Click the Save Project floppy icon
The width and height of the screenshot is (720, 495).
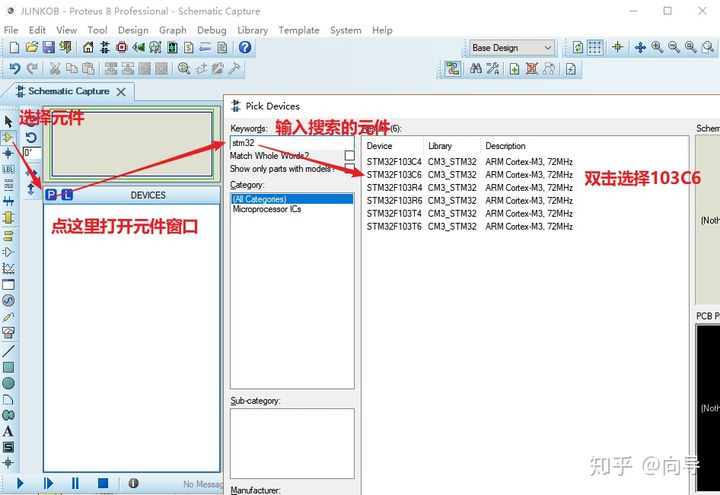pos(48,47)
